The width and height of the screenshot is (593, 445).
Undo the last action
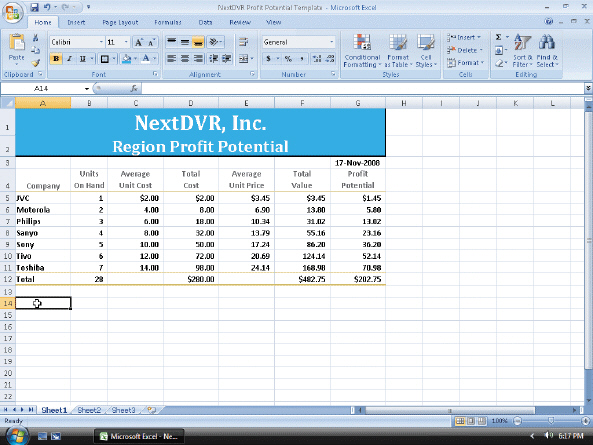coord(47,7)
